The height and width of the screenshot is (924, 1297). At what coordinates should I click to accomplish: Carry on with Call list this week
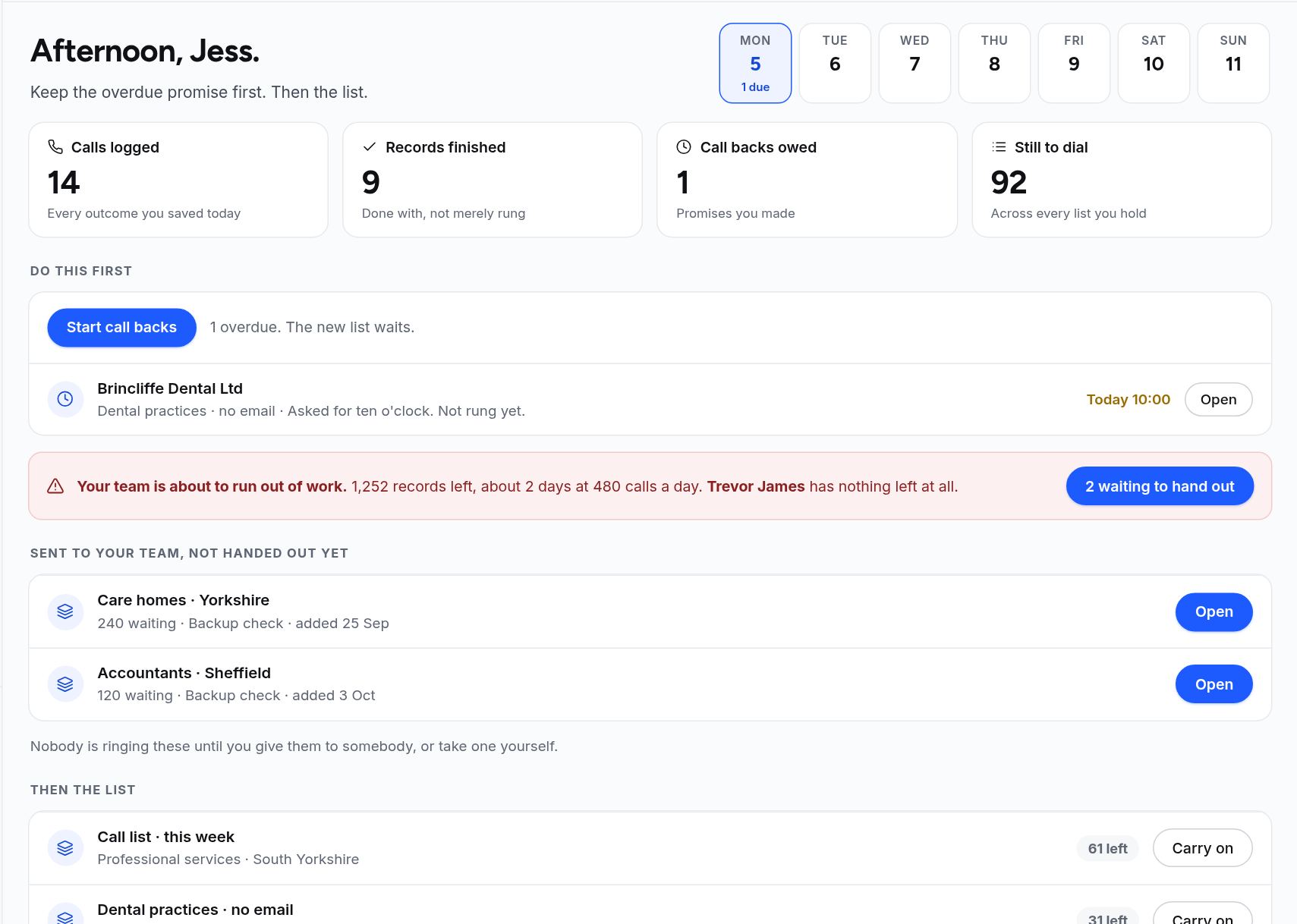(1202, 848)
